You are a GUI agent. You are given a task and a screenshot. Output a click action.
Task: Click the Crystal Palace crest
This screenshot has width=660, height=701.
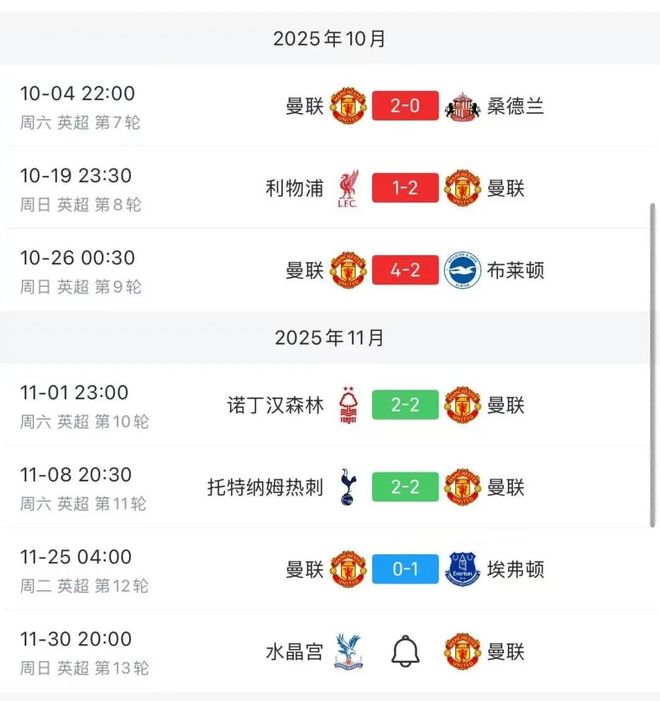click(x=349, y=652)
